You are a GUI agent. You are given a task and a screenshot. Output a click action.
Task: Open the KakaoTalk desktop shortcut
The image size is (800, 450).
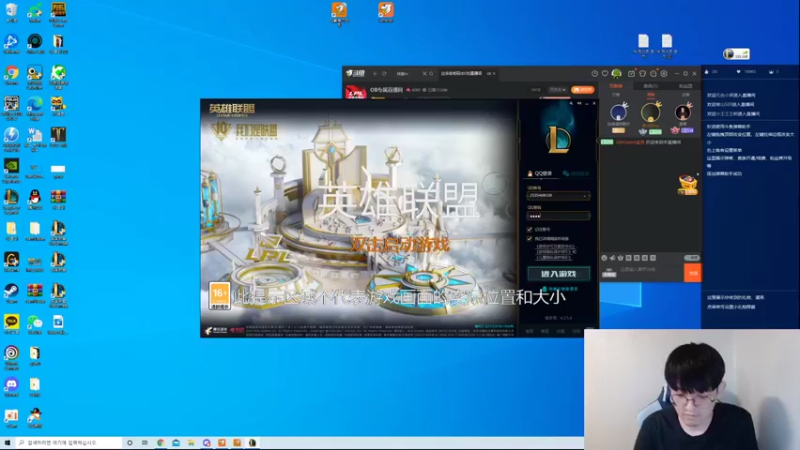point(11,322)
